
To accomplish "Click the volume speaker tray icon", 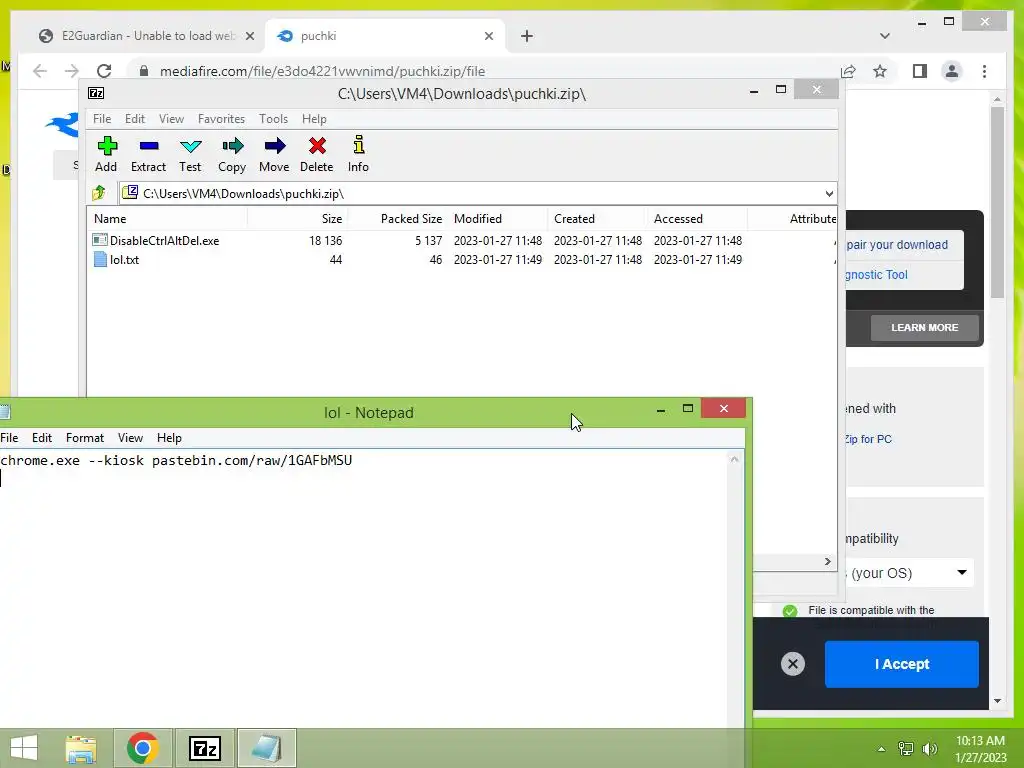I will (x=929, y=749).
